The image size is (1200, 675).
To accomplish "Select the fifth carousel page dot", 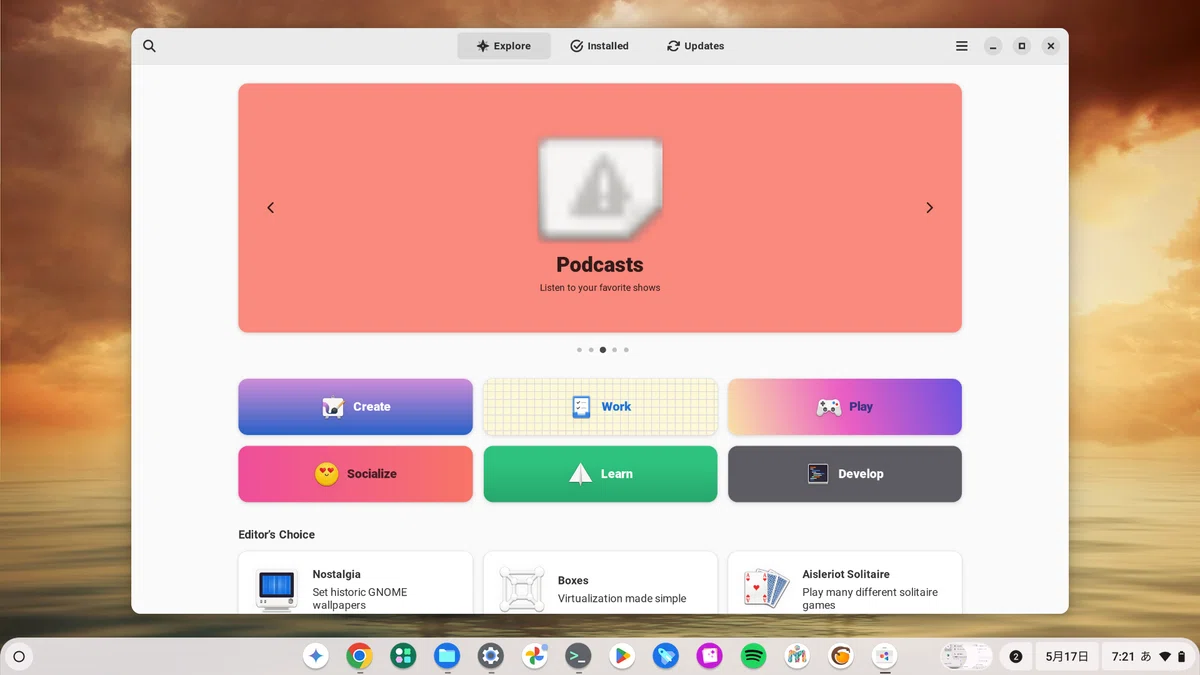I will pyautogui.click(x=626, y=350).
